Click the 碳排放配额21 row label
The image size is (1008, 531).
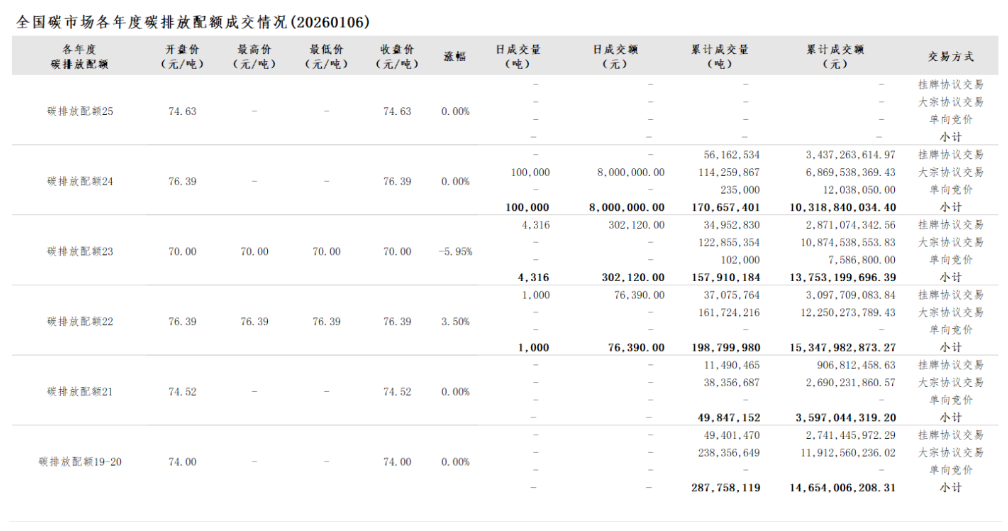pos(80,392)
